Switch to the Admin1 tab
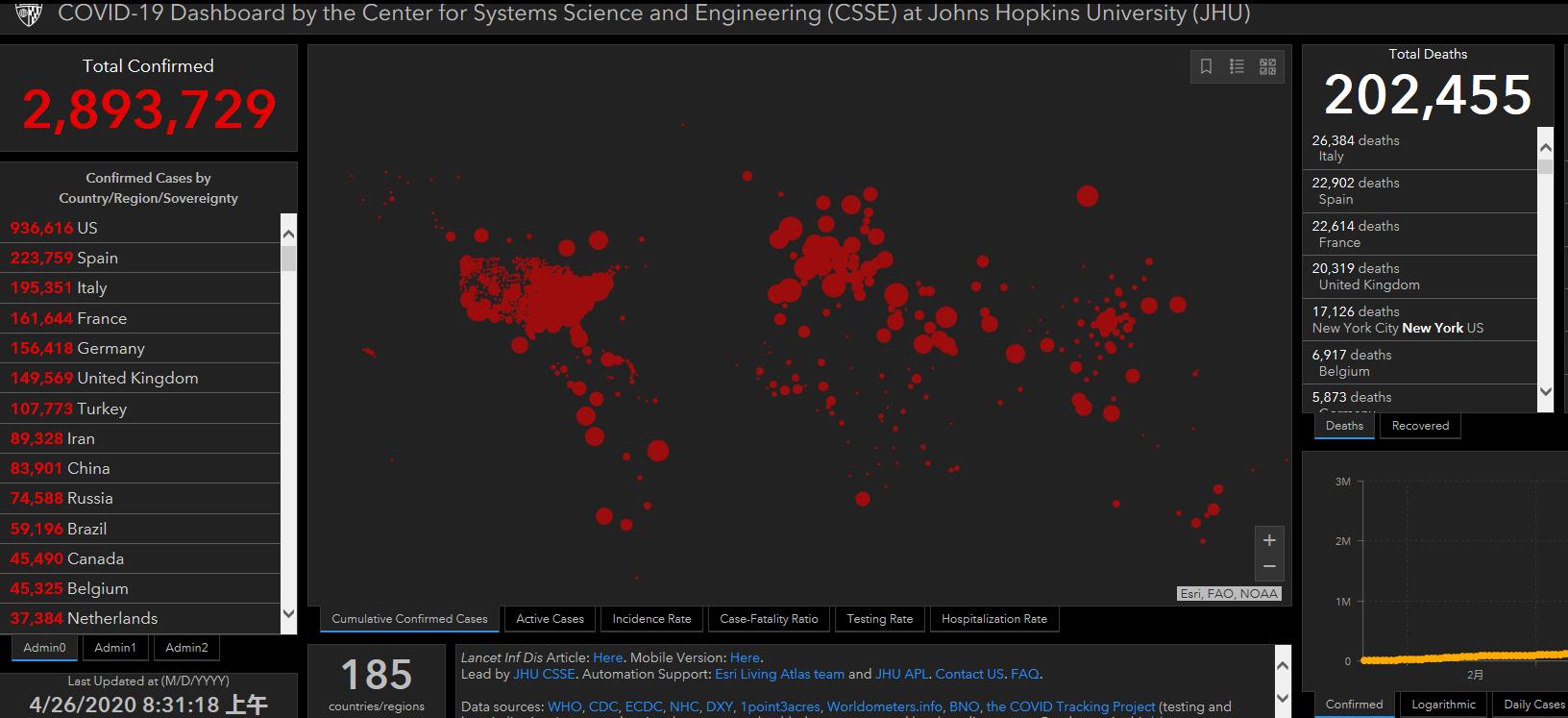 click(x=115, y=648)
